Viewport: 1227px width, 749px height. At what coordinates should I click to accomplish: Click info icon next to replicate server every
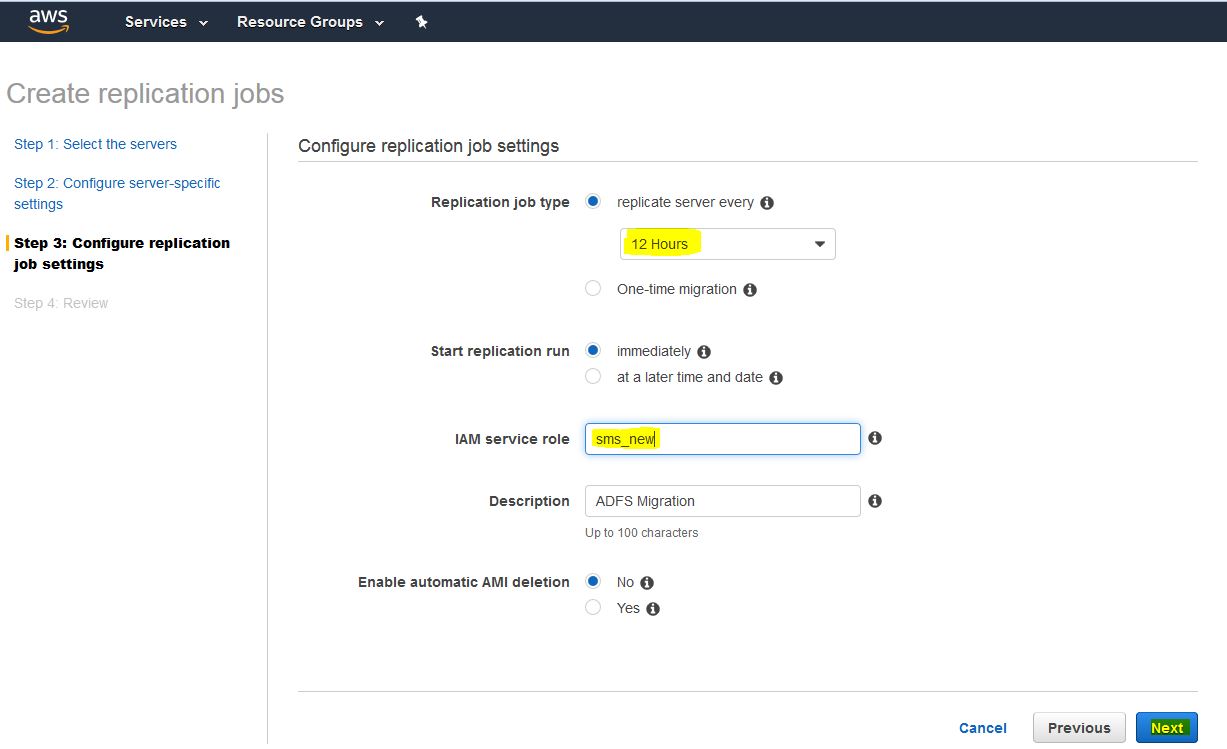(x=767, y=203)
